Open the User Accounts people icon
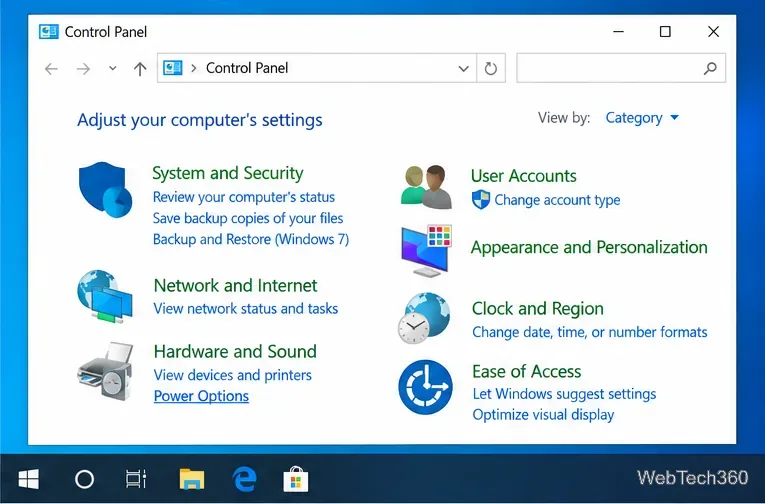 [426, 187]
